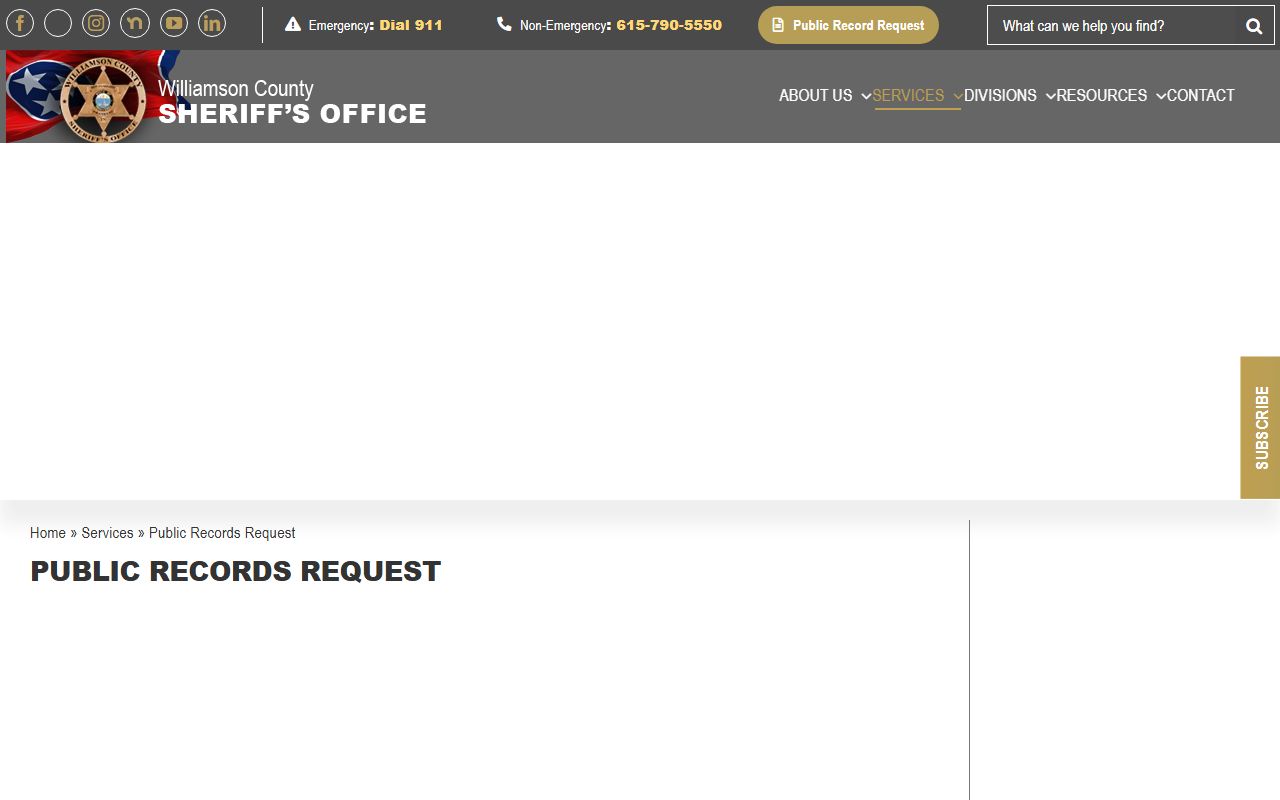1280x800 pixels.
Task: Expand the Services chevron
Action: coord(958,96)
